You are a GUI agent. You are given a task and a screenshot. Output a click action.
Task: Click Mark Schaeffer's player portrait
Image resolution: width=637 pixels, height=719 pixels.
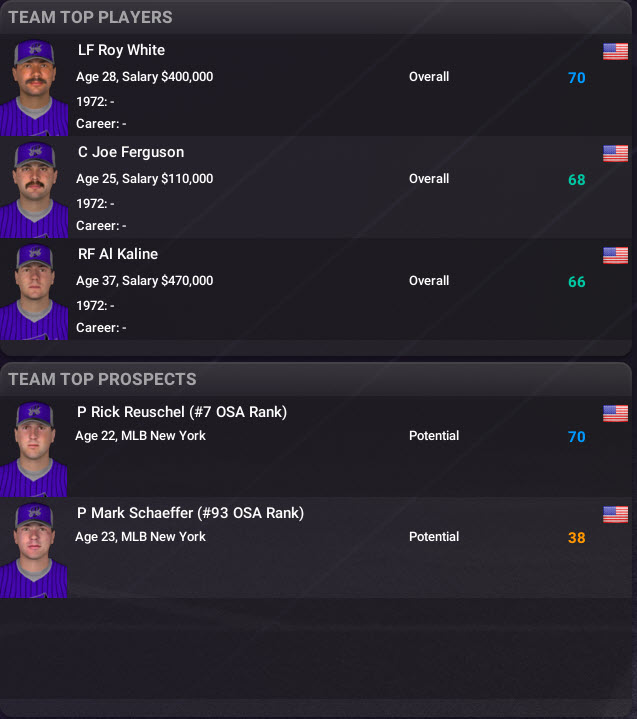pos(34,549)
